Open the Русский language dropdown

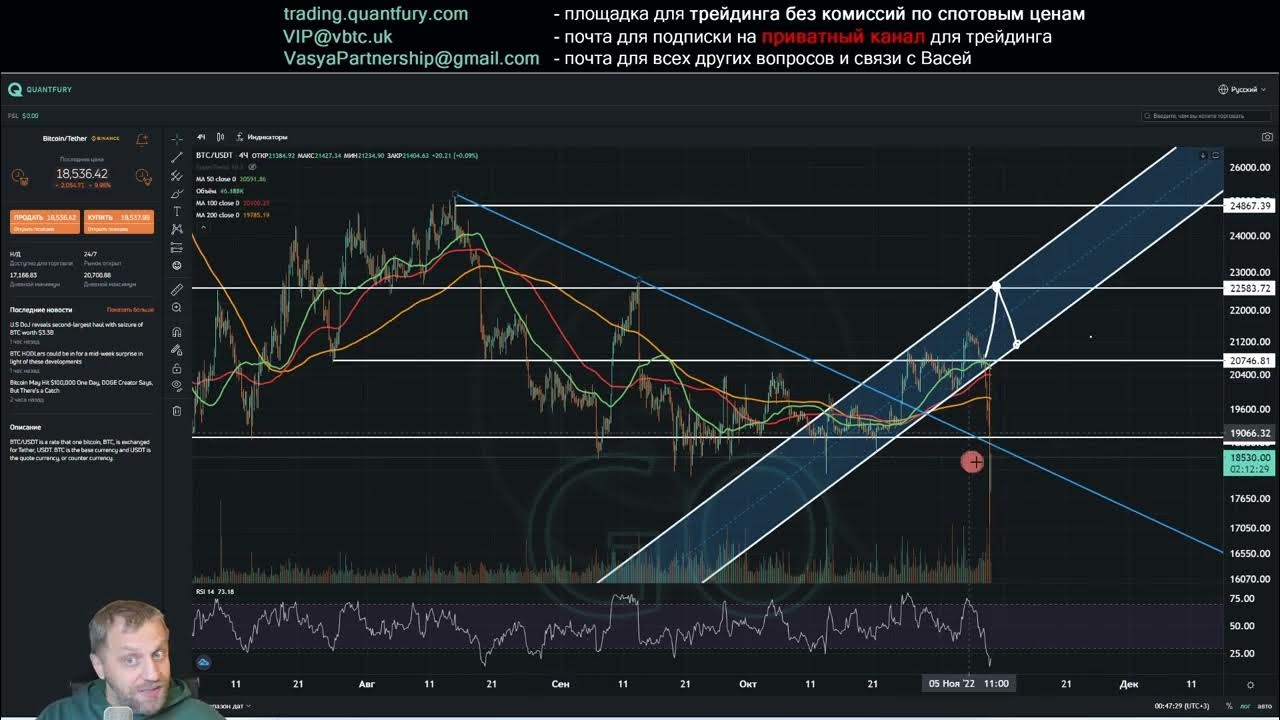click(1244, 90)
